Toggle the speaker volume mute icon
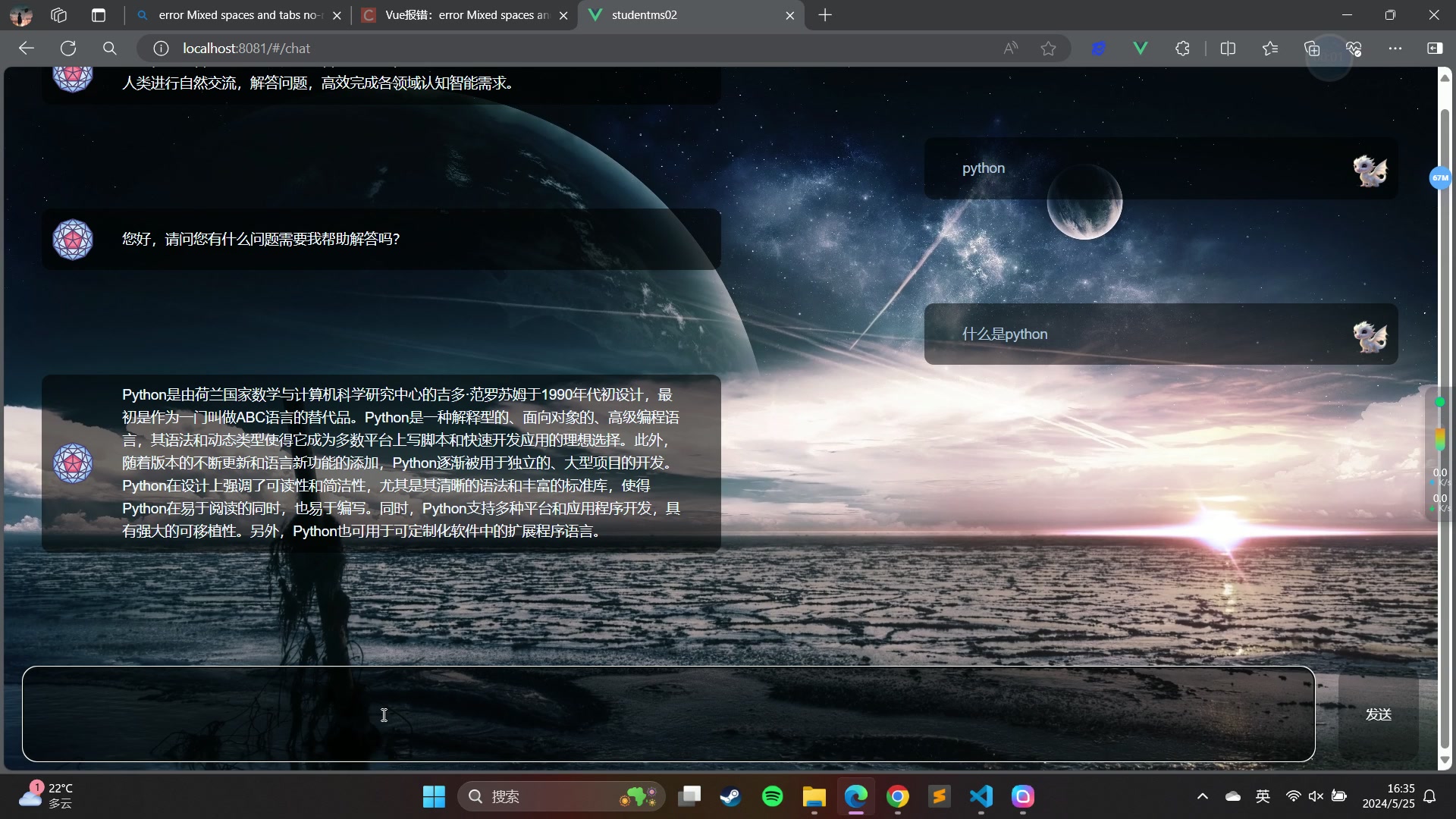 [1316, 796]
